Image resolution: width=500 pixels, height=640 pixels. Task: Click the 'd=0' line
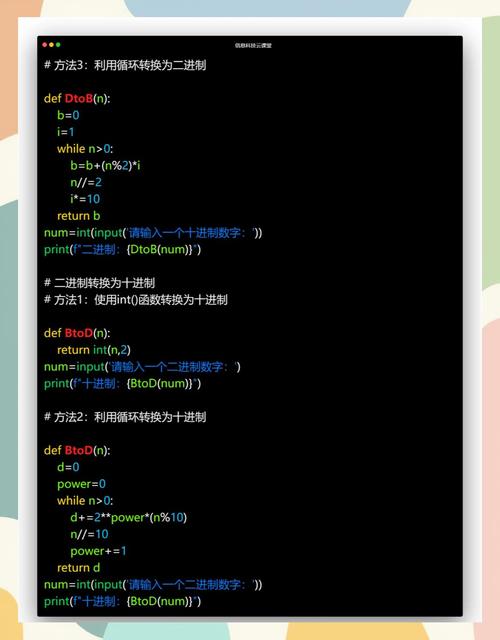(x=68, y=467)
